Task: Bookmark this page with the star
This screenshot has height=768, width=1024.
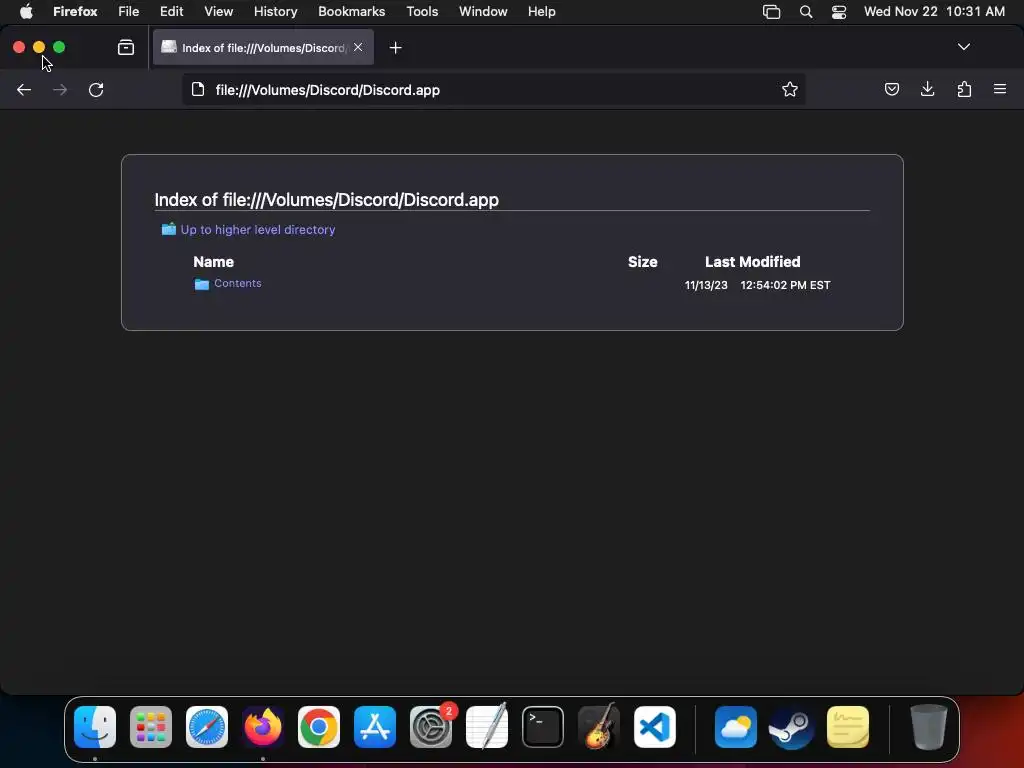Action: click(x=790, y=89)
